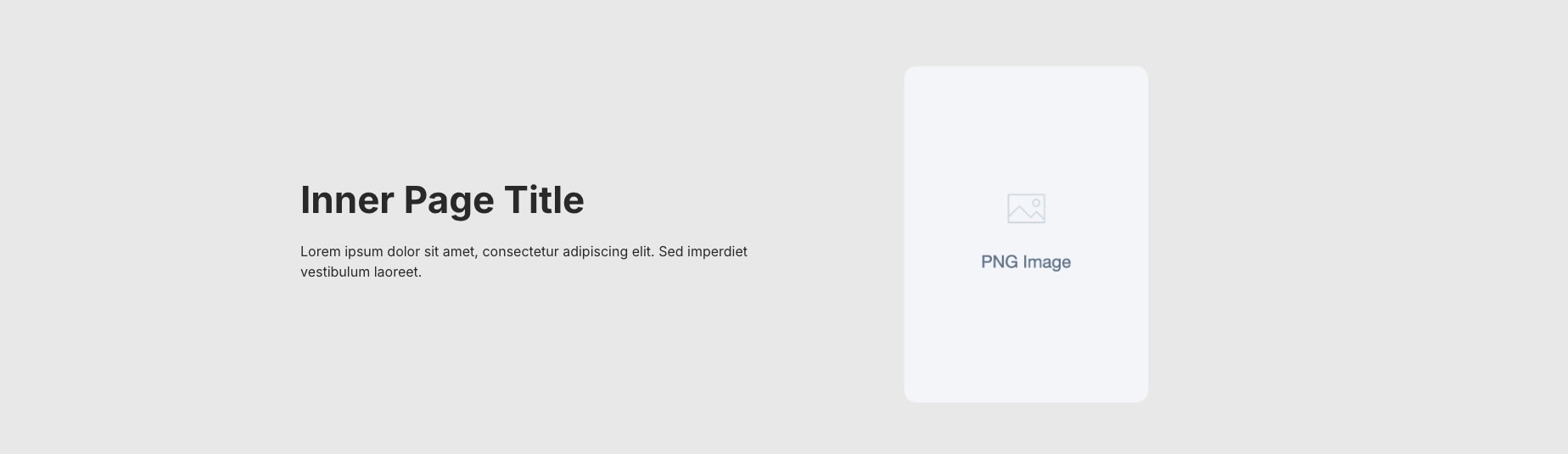
Task: Click the word "consectetur" in the paragraph
Action: 520,252
